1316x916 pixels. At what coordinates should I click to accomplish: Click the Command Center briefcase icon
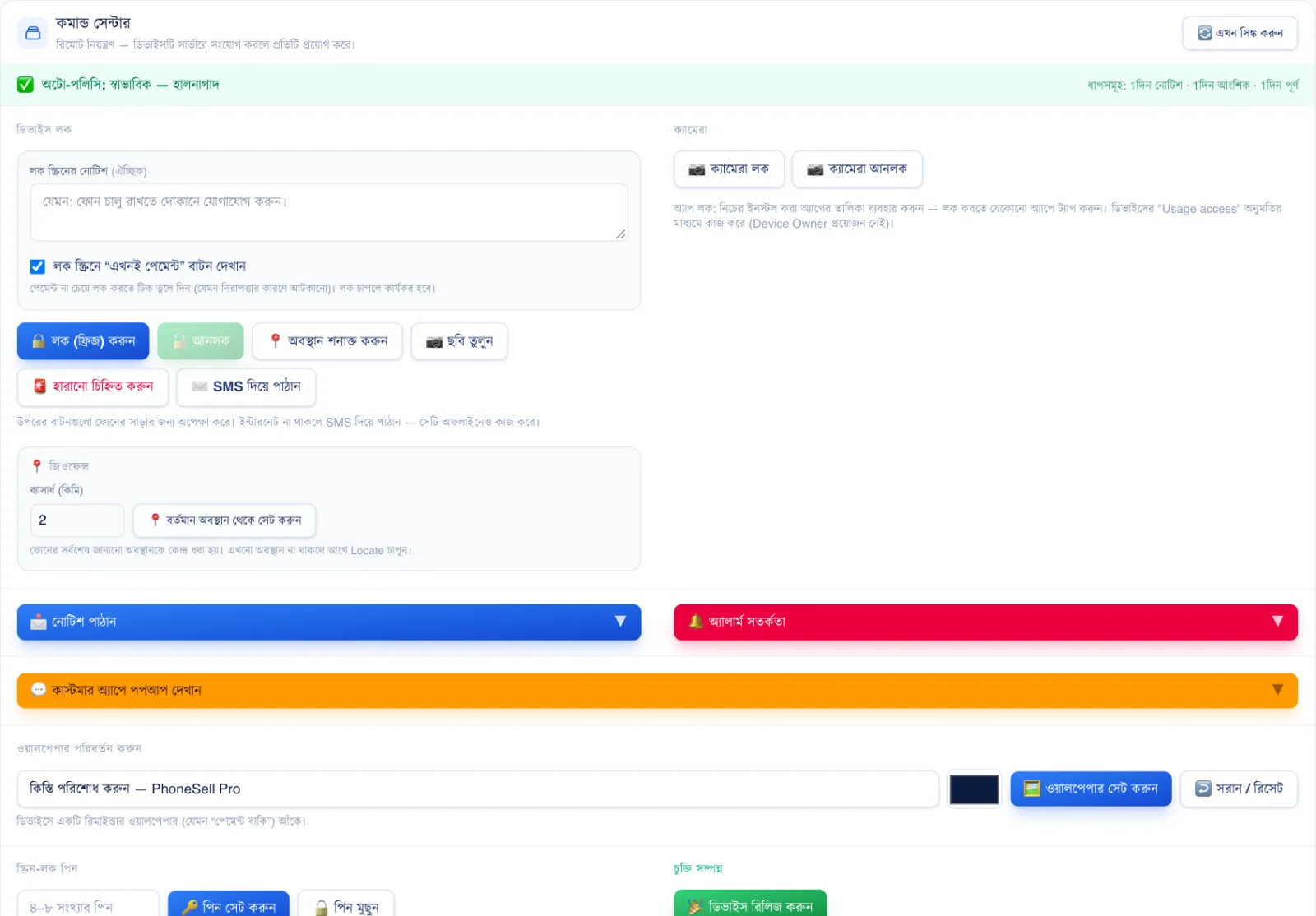click(33, 33)
